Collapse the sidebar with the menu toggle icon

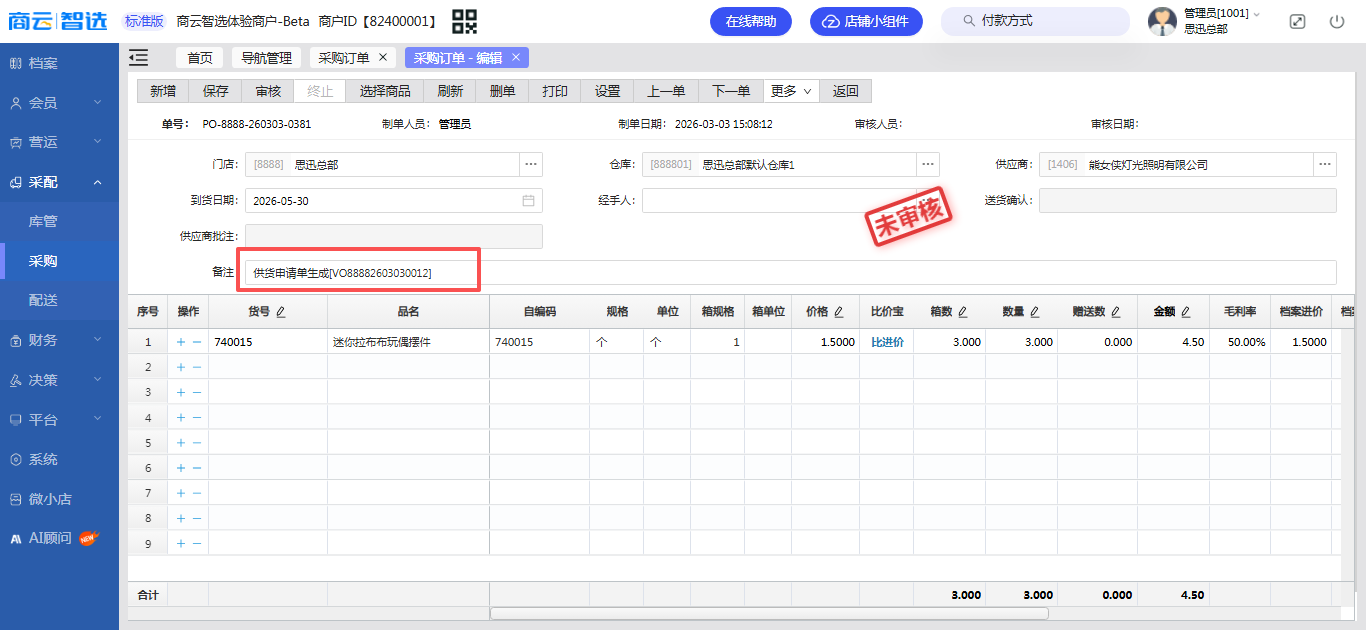139,58
